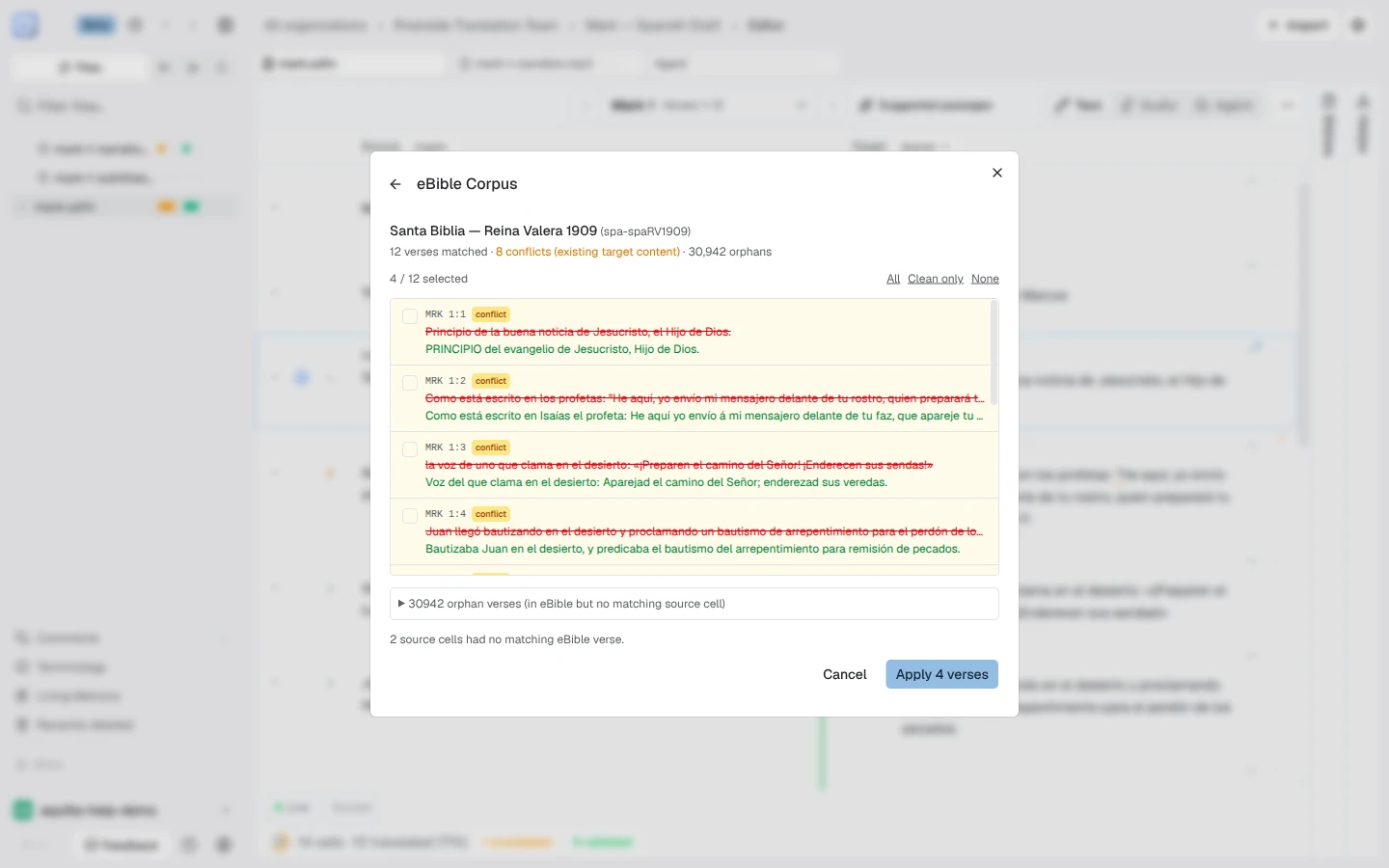1389x868 pixels.
Task: Select the MRK 1:3 verse checkbox
Action: coord(410,449)
